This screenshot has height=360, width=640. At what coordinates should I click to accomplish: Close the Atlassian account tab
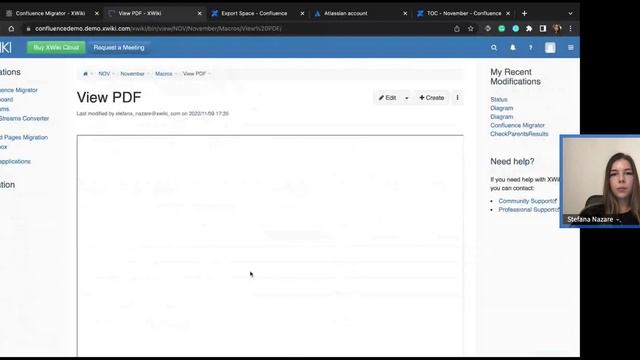[x=405, y=13]
